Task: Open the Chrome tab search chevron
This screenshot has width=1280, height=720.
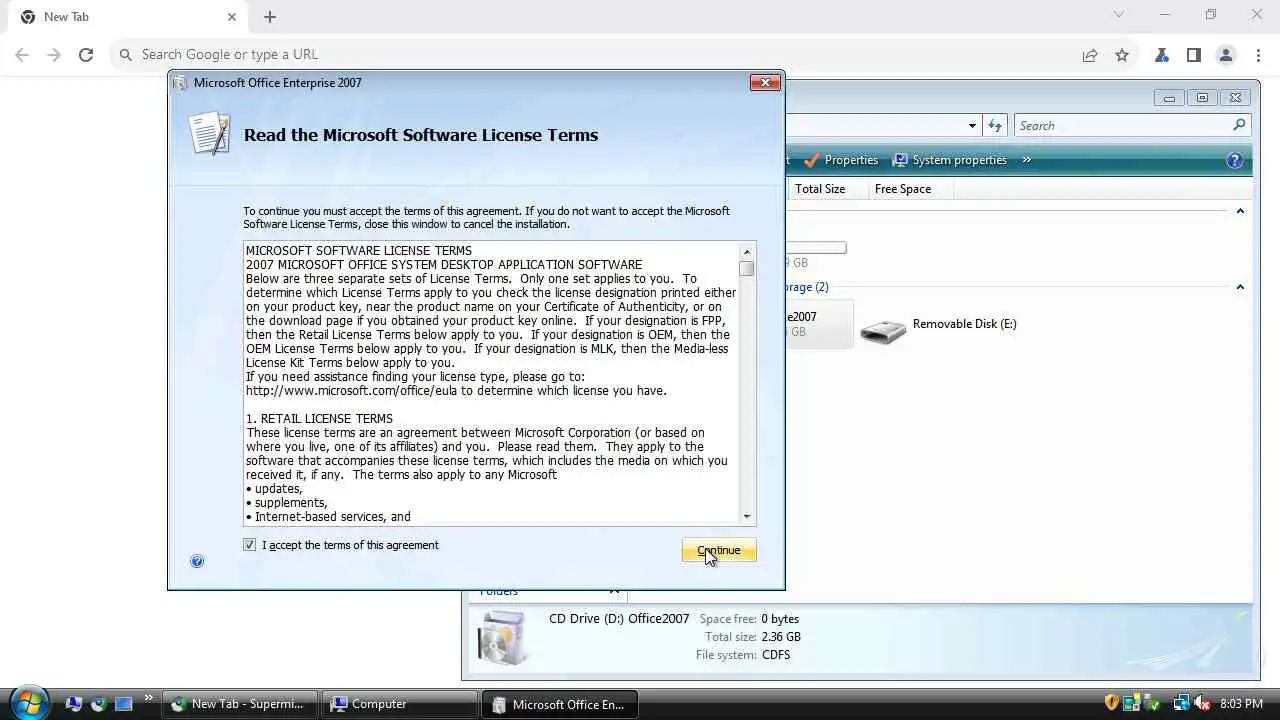Action: [x=1119, y=15]
